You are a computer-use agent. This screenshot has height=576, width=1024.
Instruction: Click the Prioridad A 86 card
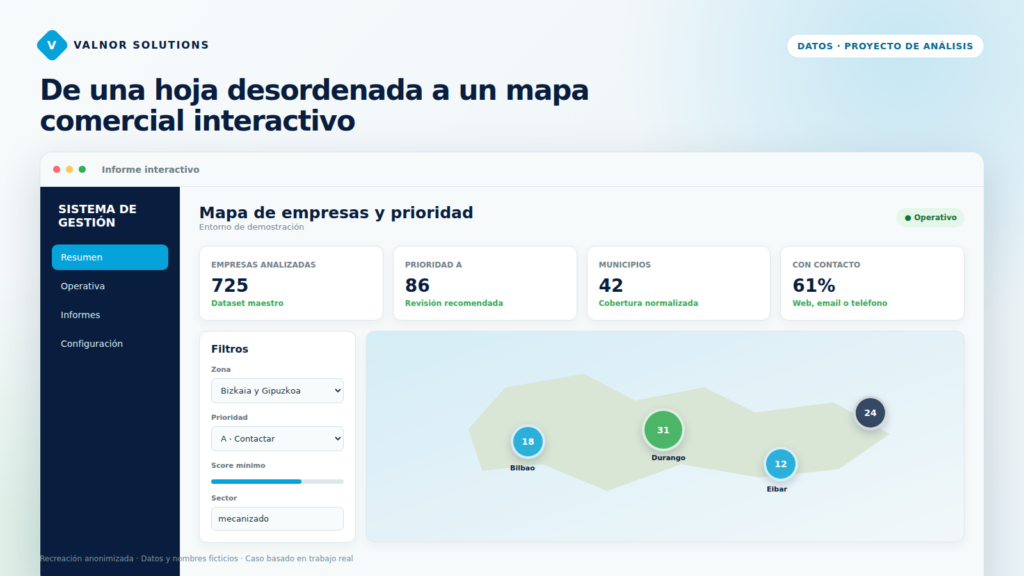point(485,283)
